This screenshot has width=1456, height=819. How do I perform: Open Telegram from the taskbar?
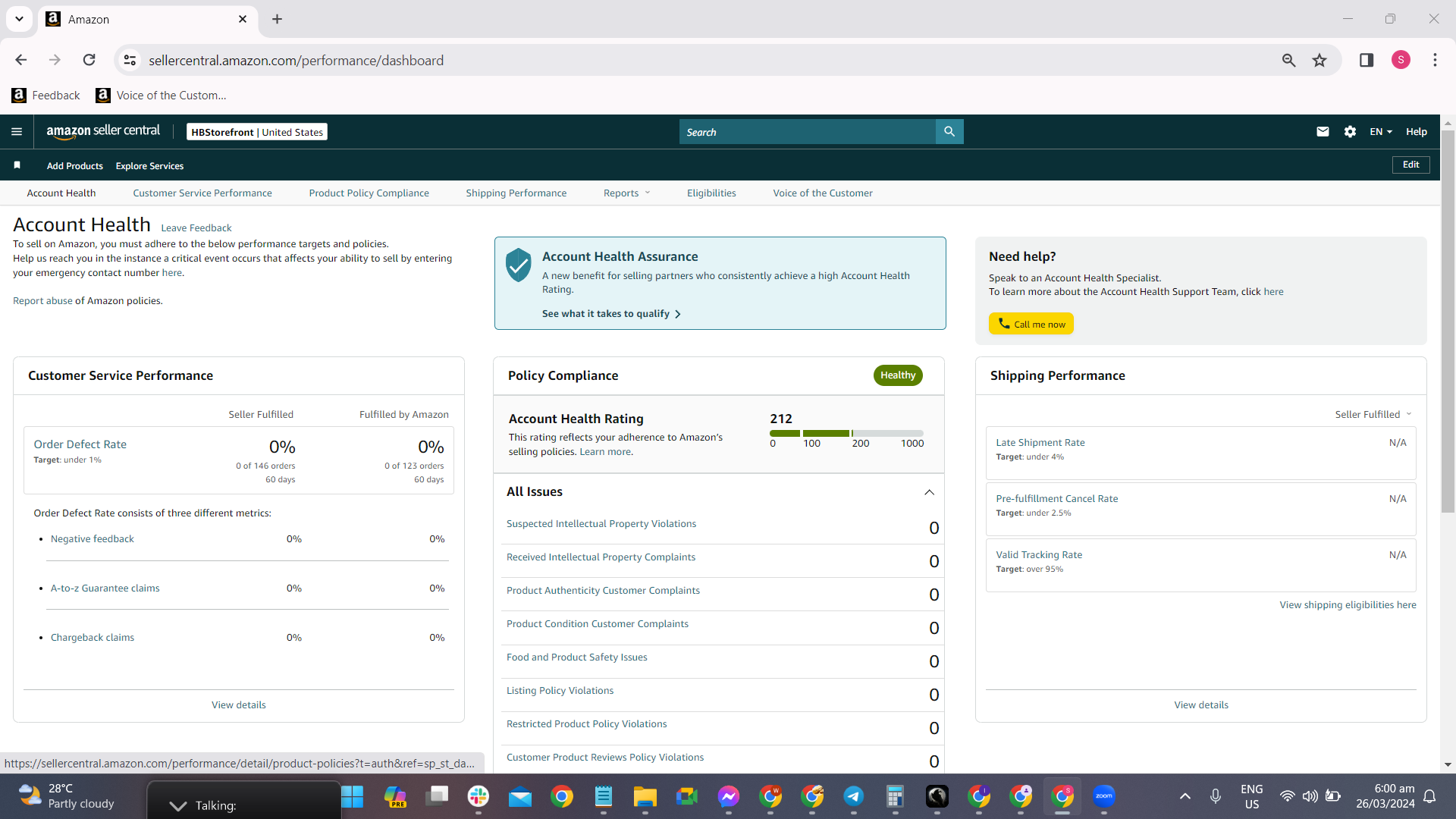pyautogui.click(x=854, y=796)
